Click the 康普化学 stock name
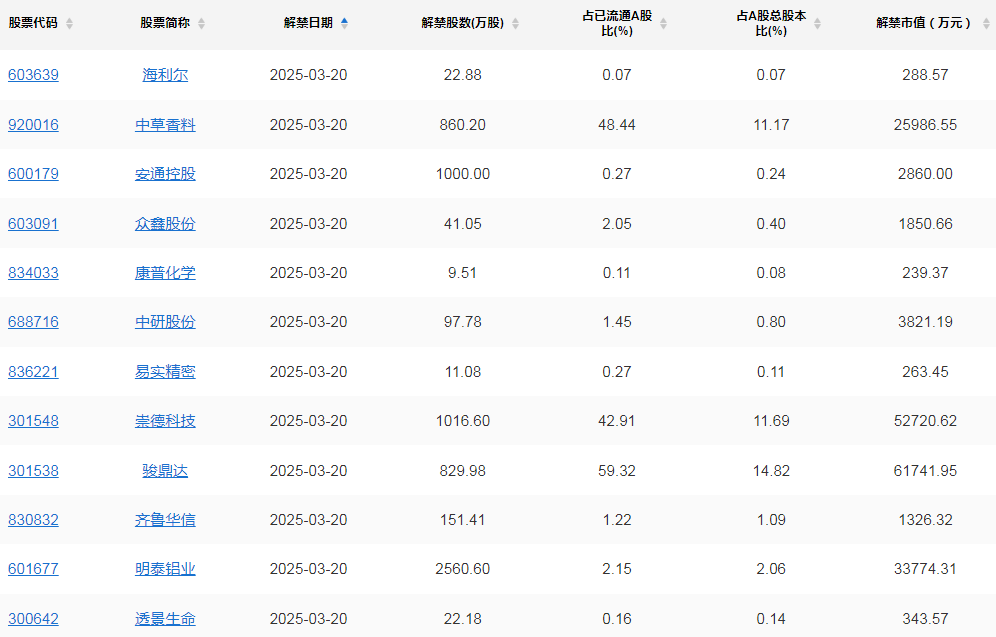The width and height of the screenshot is (996, 637). pos(165,273)
